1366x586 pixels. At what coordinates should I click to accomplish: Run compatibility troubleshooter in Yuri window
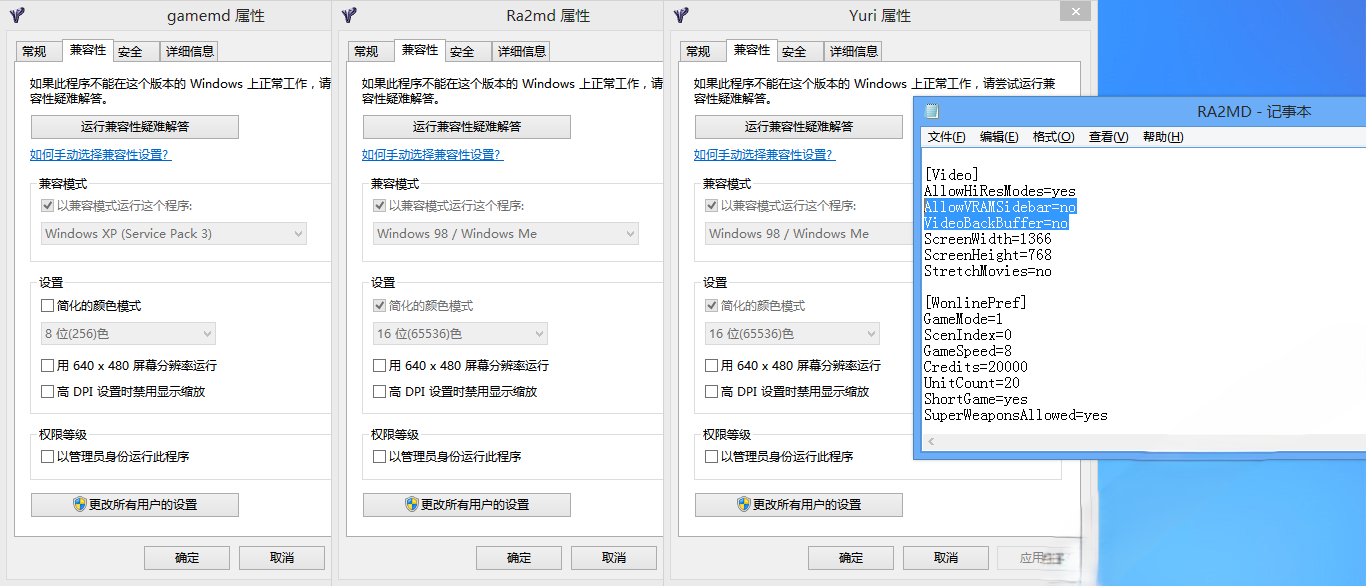pos(799,127)
